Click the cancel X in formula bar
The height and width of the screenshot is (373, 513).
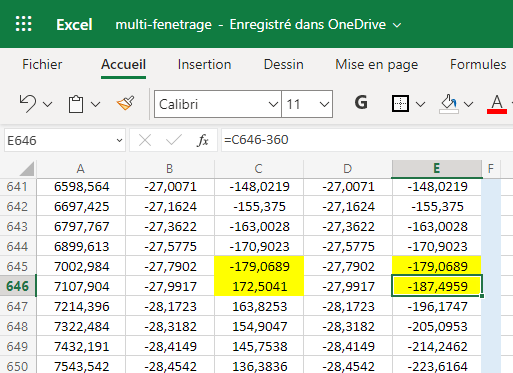[145, 140]
